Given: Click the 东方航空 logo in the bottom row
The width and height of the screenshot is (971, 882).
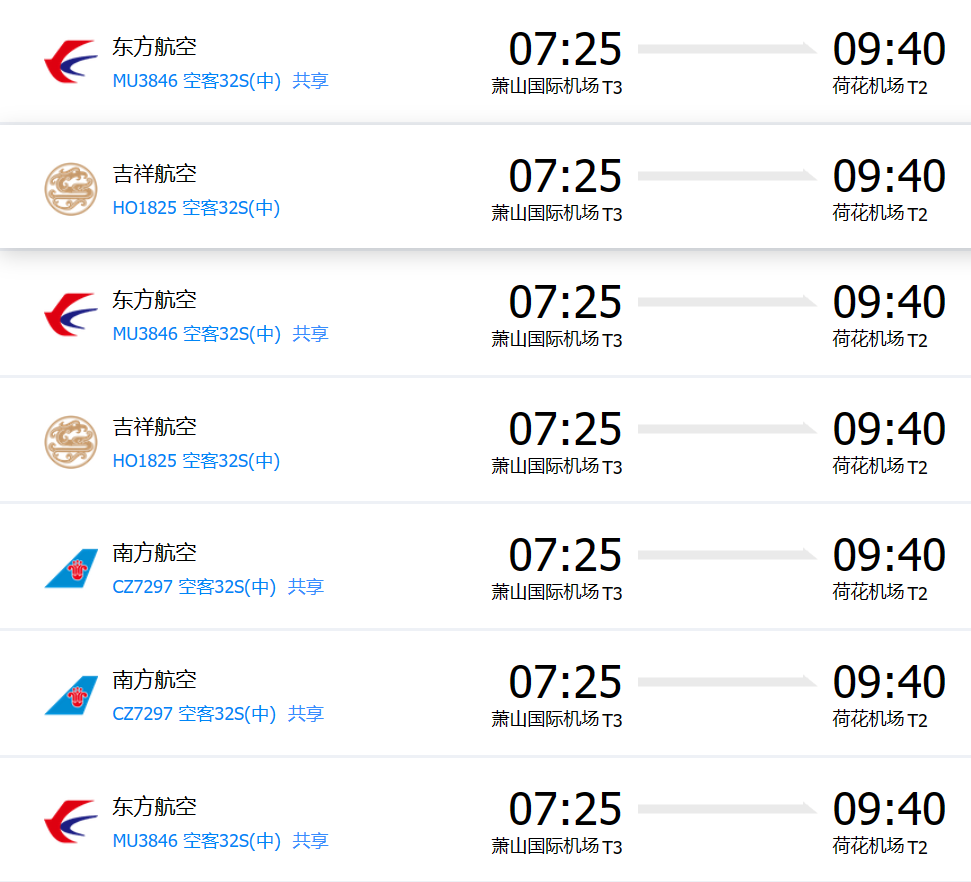Looking at the screenshot, I should pyautogui.click(x=70, y=821).
